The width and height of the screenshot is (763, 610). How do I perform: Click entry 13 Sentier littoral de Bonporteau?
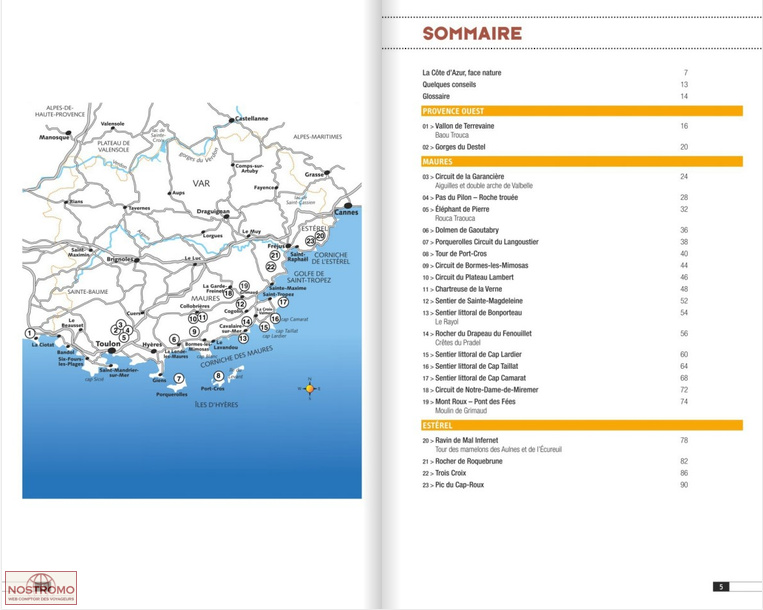(x=472, y=313)
